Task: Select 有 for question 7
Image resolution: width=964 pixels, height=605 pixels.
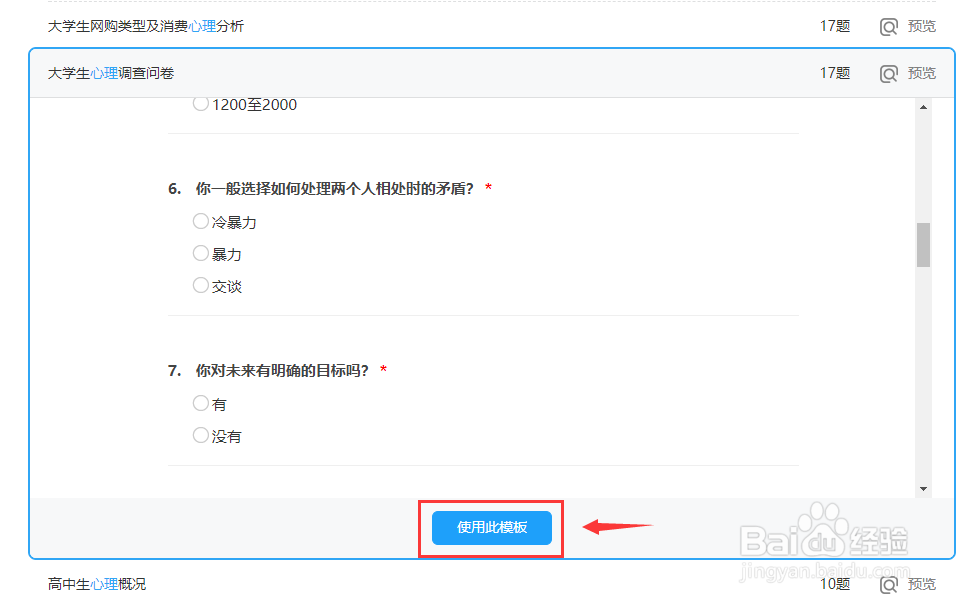Action: pyautogui.click(x=200, y=403)
